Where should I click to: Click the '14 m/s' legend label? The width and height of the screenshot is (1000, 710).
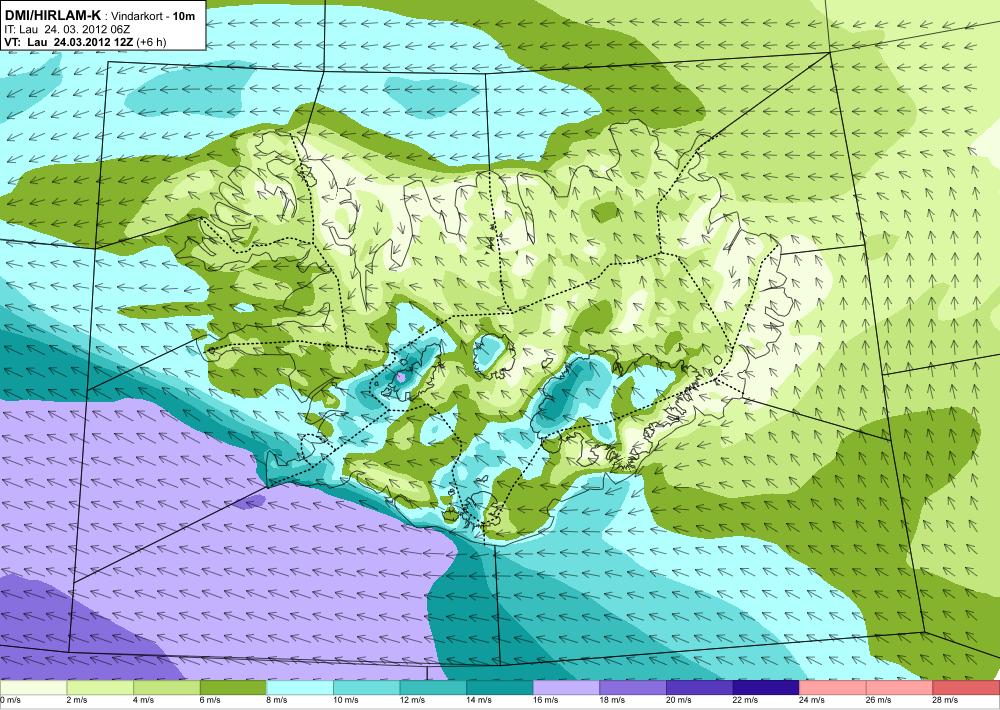[x=479, y=700]
